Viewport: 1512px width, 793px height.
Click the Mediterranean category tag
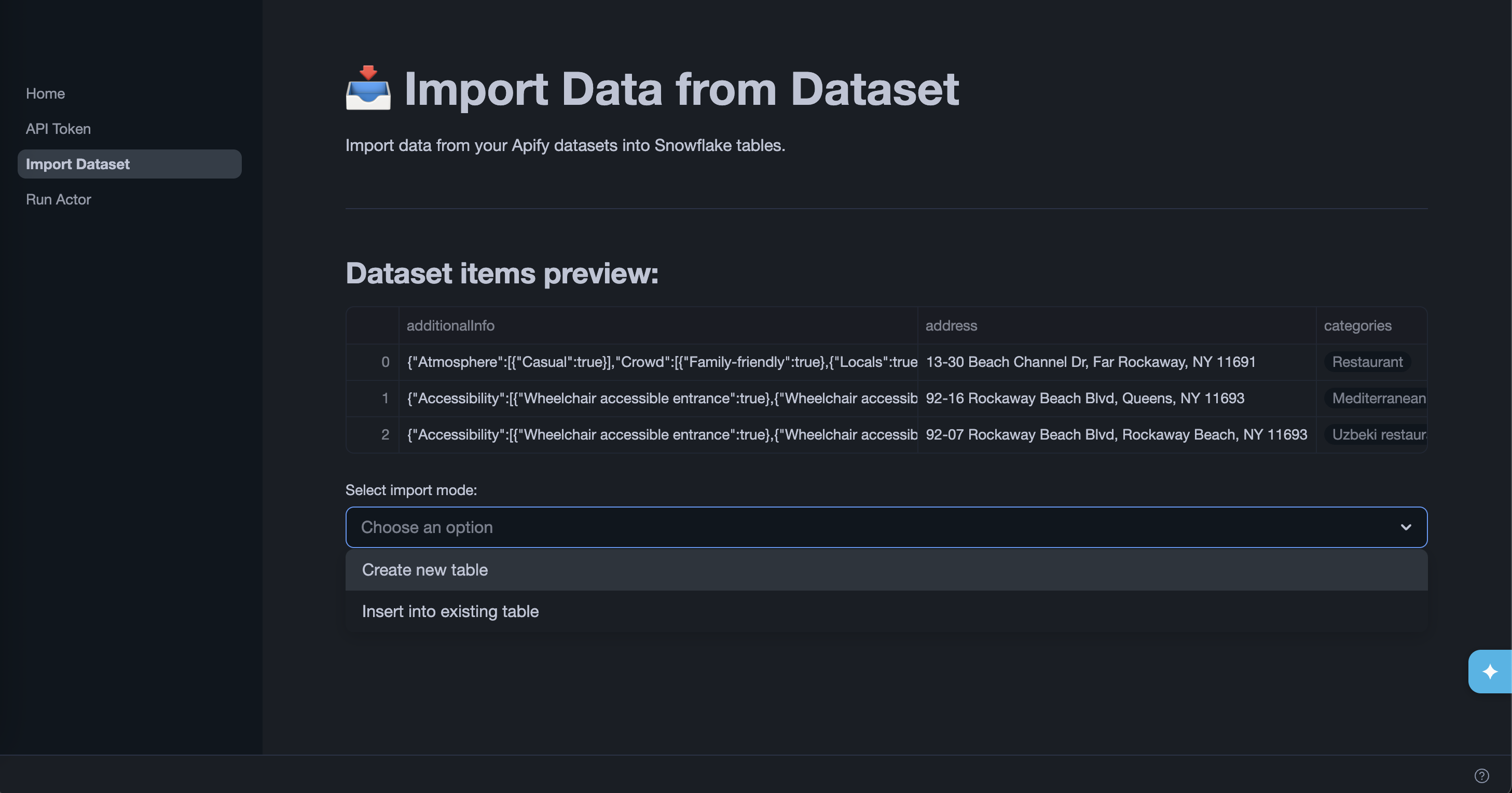(x=1378, y=398)
